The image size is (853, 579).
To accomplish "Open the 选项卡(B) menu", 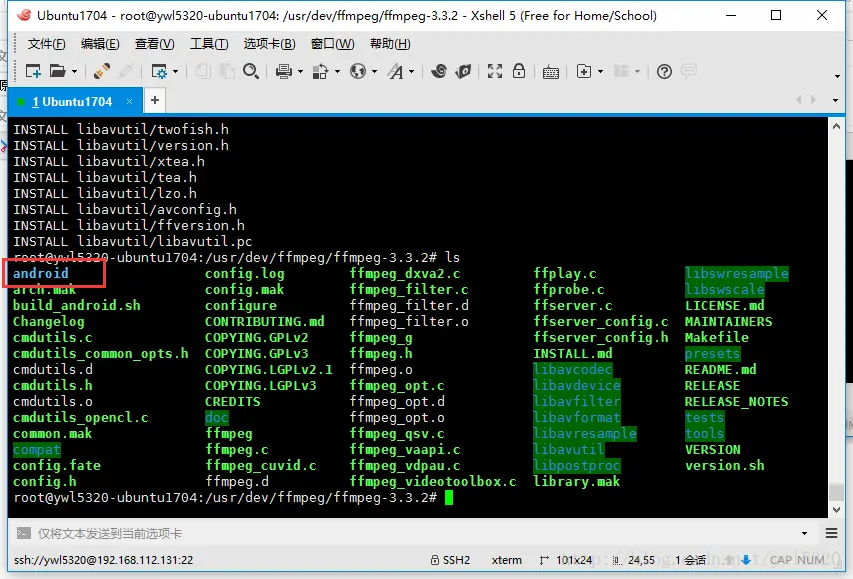I will point(269,44).
